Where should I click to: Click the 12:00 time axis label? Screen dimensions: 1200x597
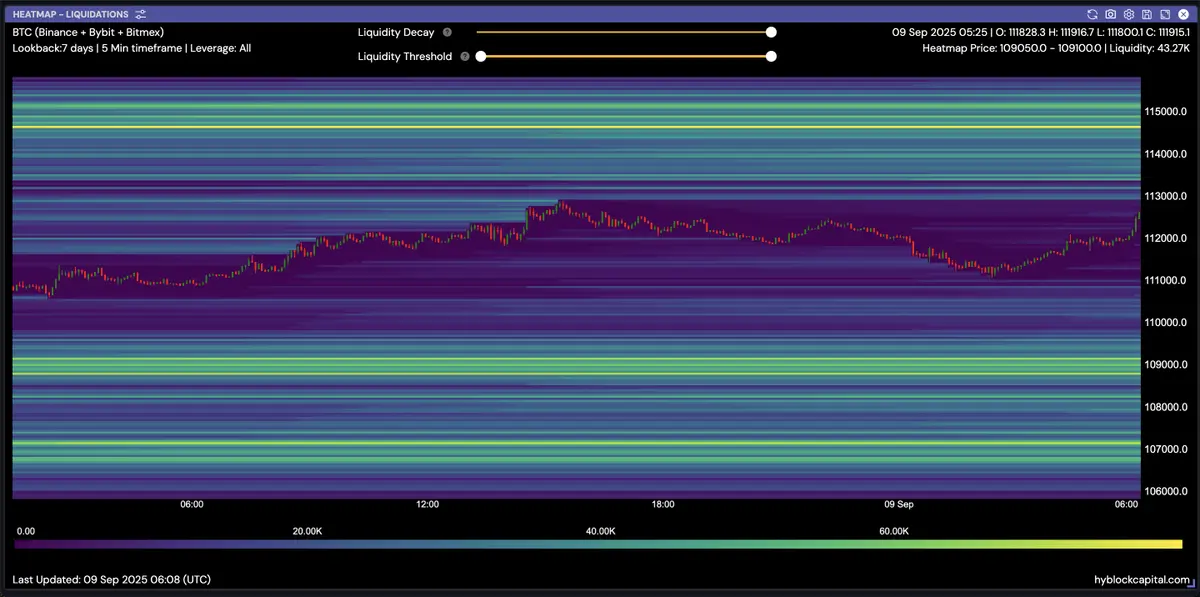427,505
